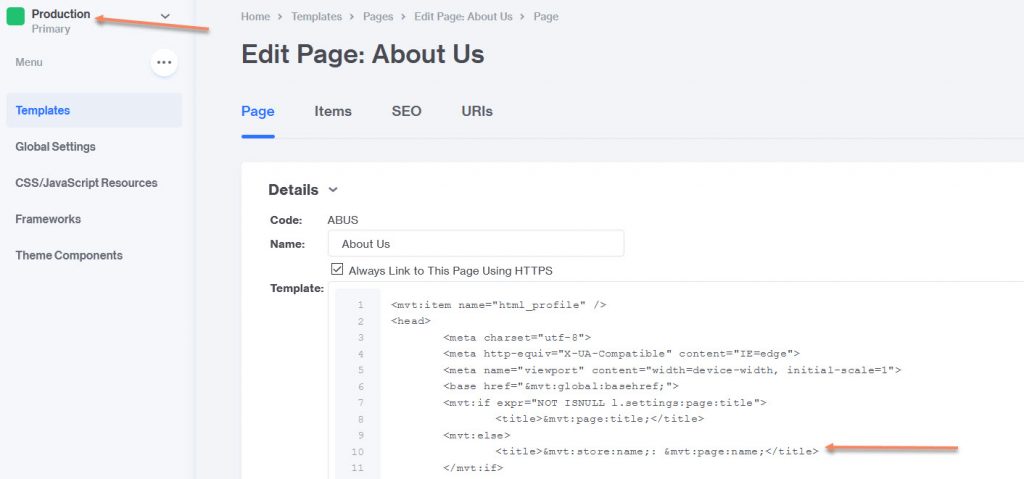Open the three-dots Menu options button
The height and width of the screenshot is (479, 1024).
coord(164,63)
